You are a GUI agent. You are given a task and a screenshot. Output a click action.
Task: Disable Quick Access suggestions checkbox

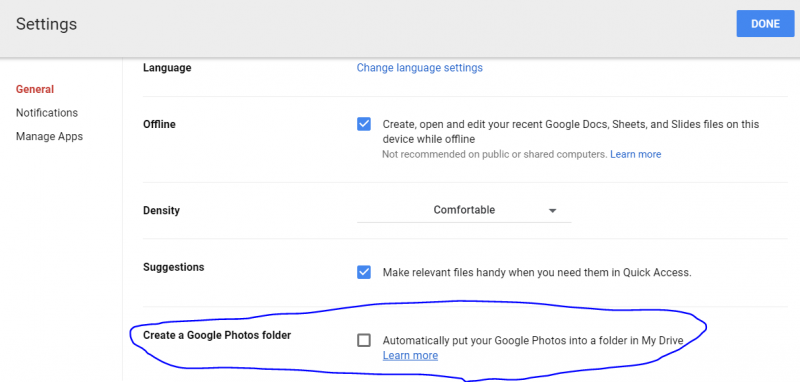tap(364, 272)
